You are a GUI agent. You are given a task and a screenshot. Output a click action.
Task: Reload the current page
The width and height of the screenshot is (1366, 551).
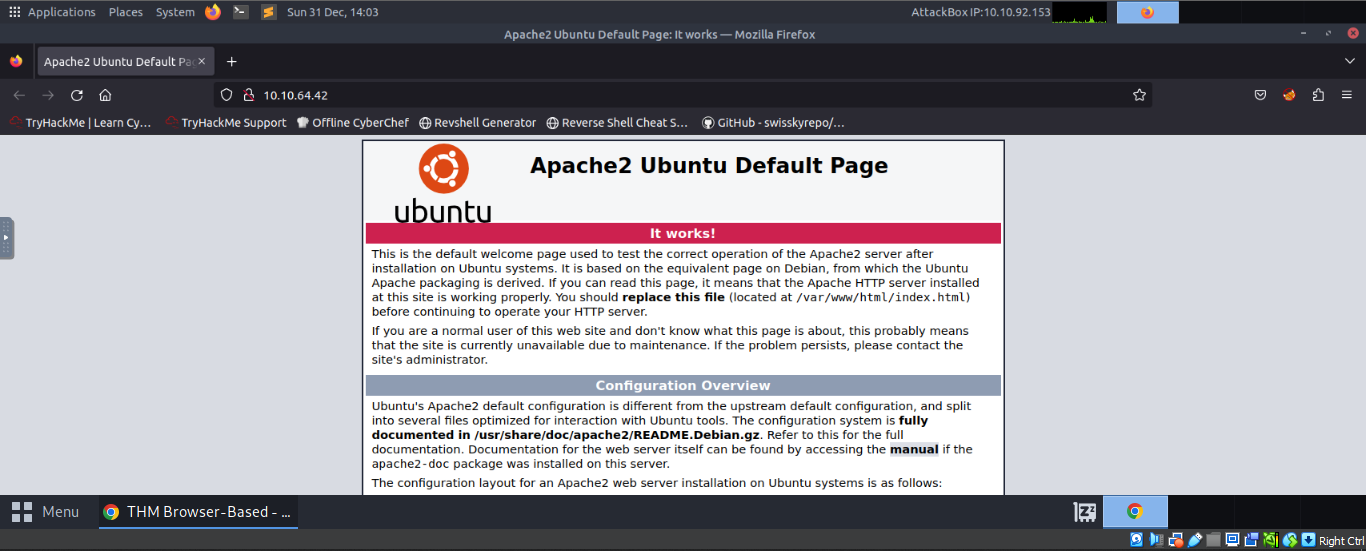(77, 95)
